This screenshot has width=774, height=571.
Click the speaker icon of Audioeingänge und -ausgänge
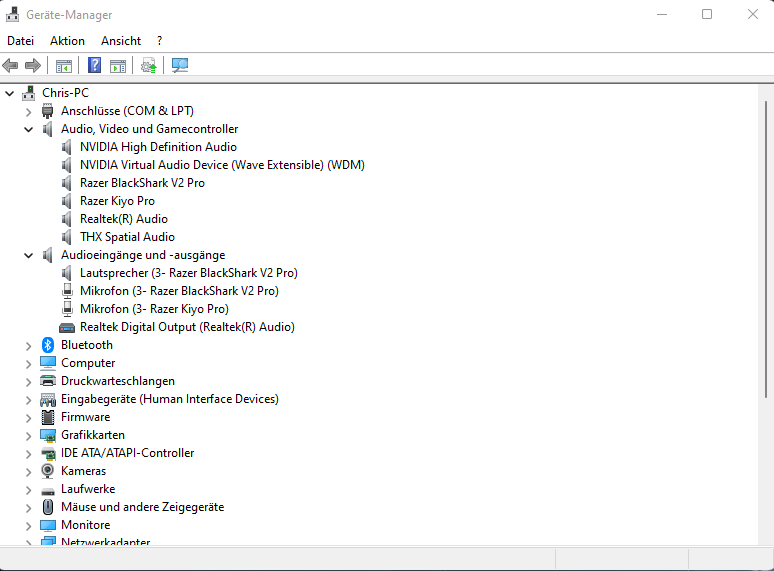[47, 255]
